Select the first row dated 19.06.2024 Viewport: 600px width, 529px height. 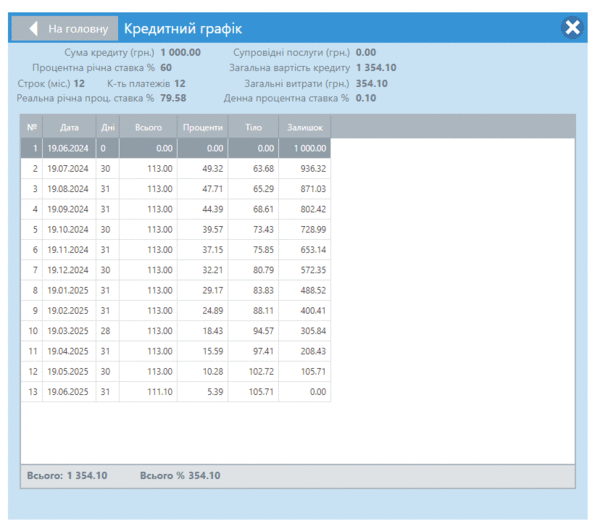[69, 148]
